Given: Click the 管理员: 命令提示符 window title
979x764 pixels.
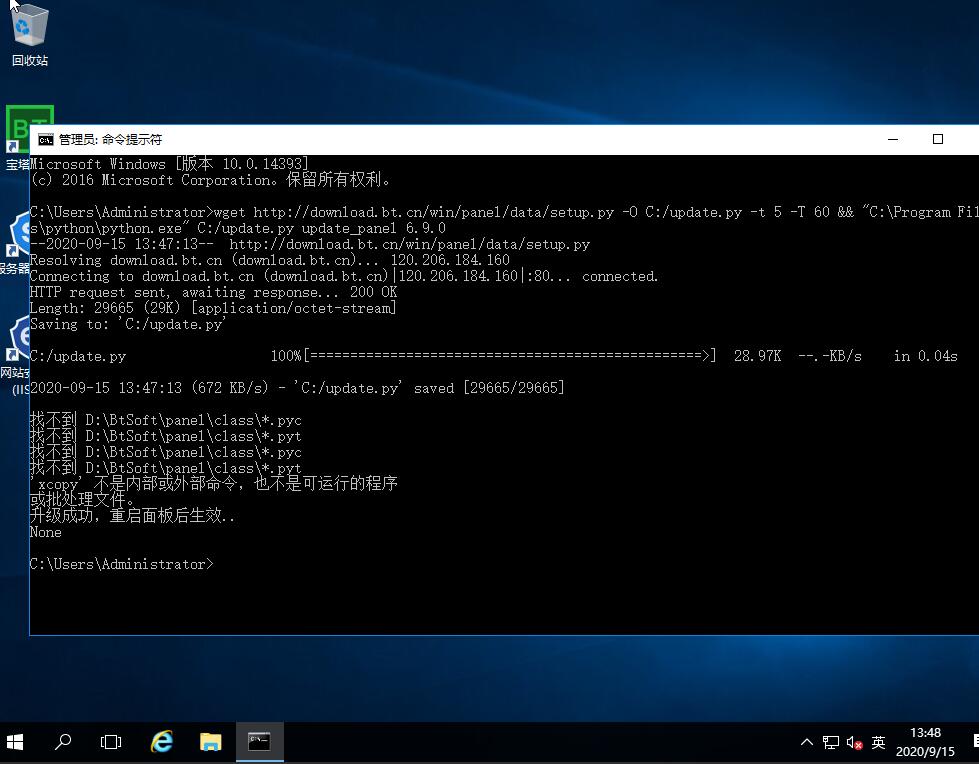Looking at the screenshot, I should [x=110, y=140].
